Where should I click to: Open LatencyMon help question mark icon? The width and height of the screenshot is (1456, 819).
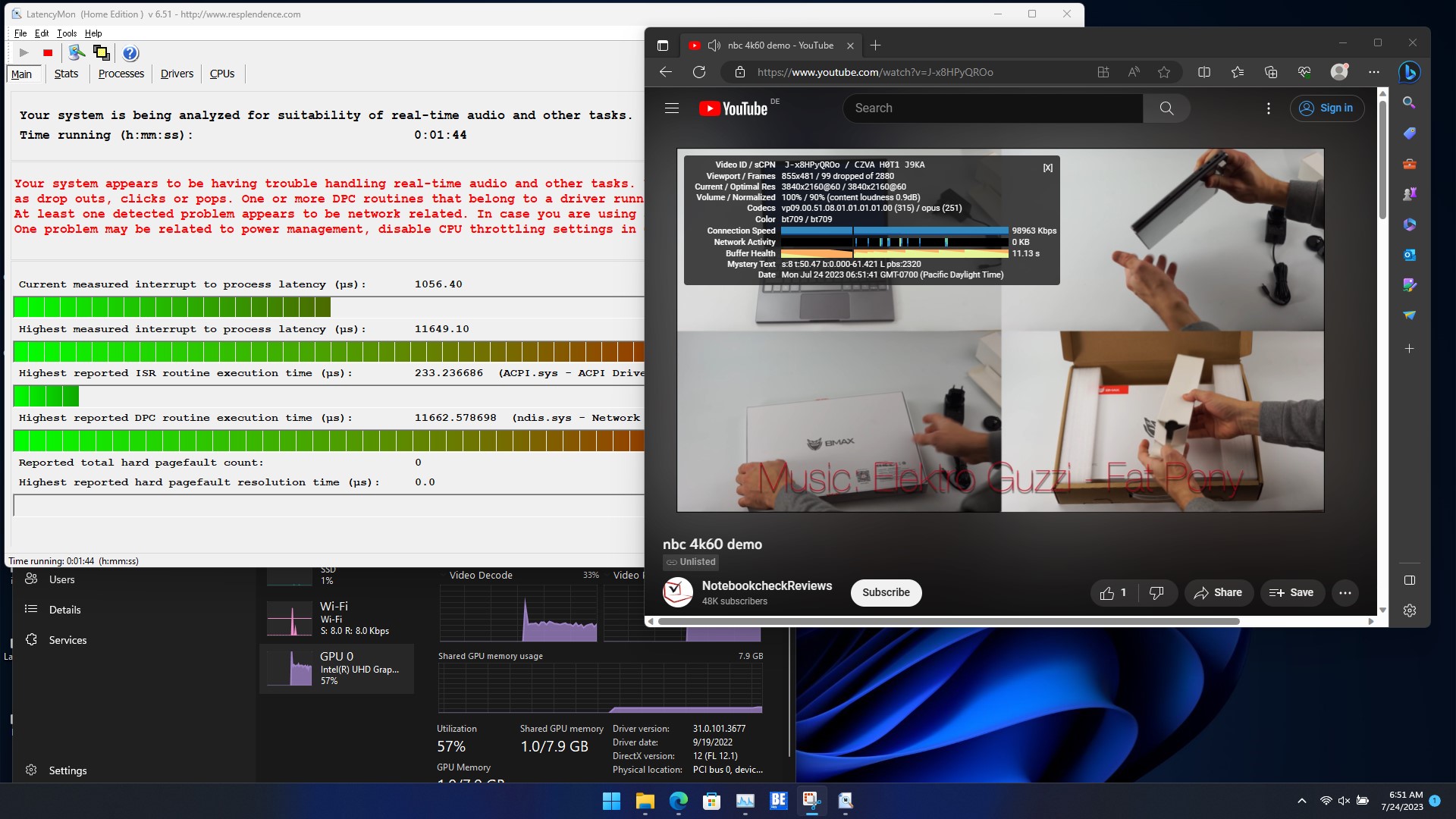[130, 53]
